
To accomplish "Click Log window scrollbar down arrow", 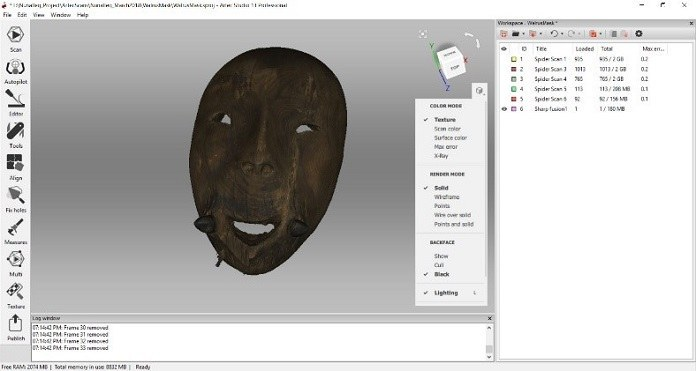I will click(x=490, y=357).
